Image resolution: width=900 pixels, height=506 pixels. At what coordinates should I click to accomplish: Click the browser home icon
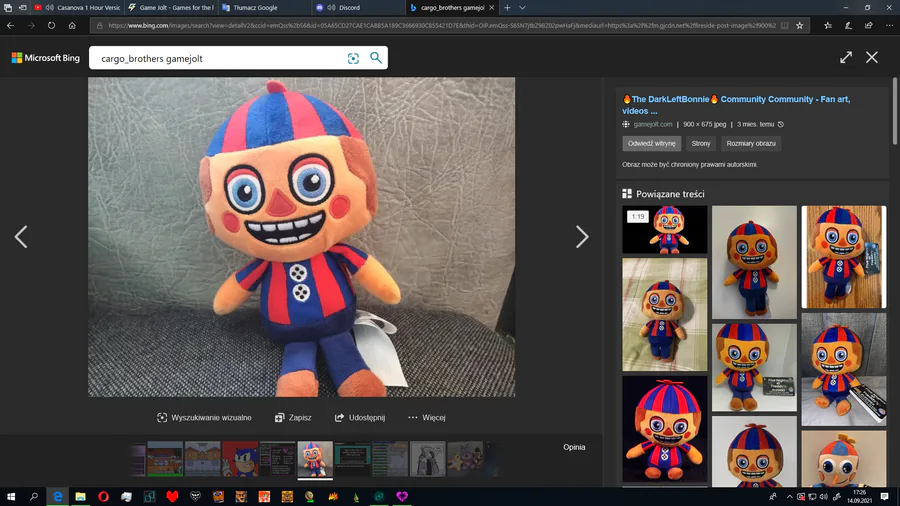tap(72, 25)
